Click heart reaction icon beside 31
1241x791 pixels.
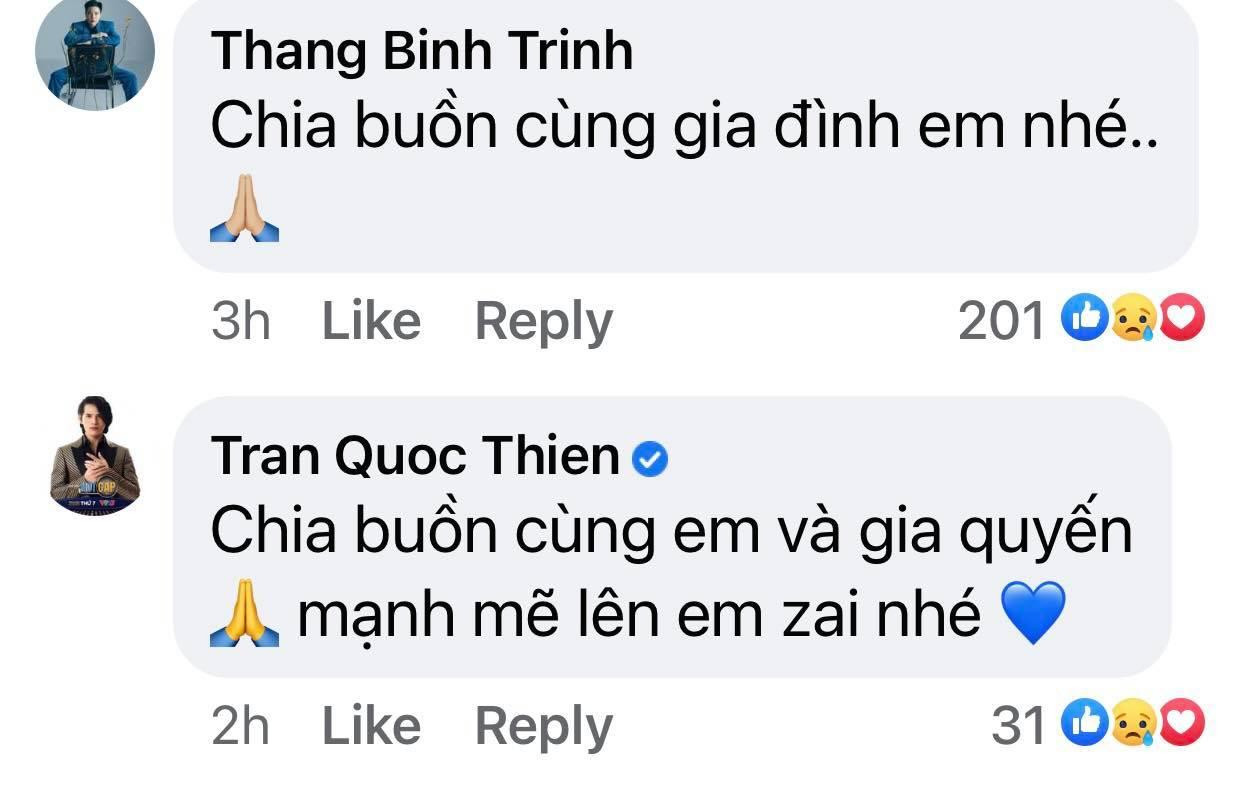1182,724
